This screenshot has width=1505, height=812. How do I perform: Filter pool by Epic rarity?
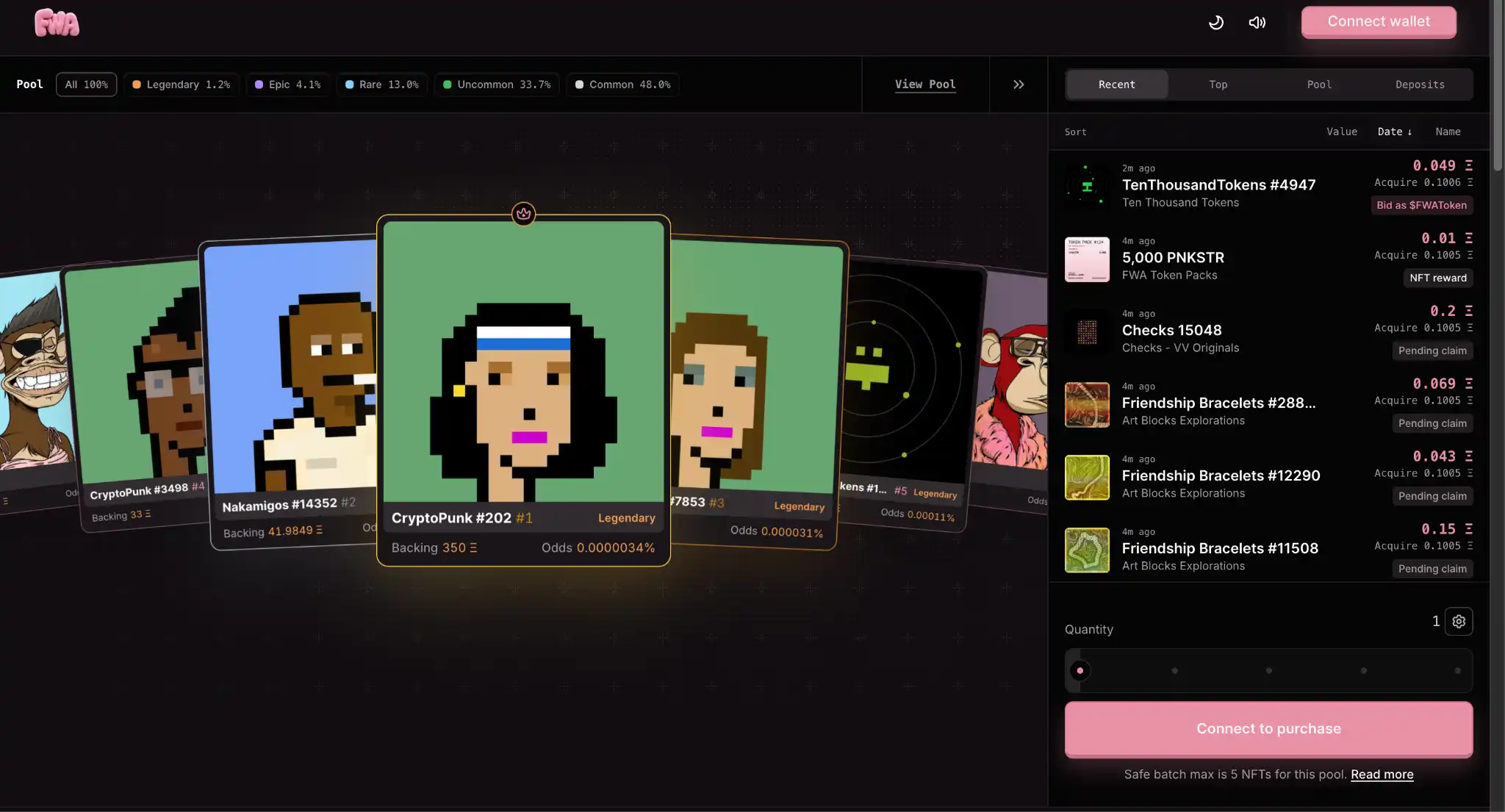coord(287,85)
